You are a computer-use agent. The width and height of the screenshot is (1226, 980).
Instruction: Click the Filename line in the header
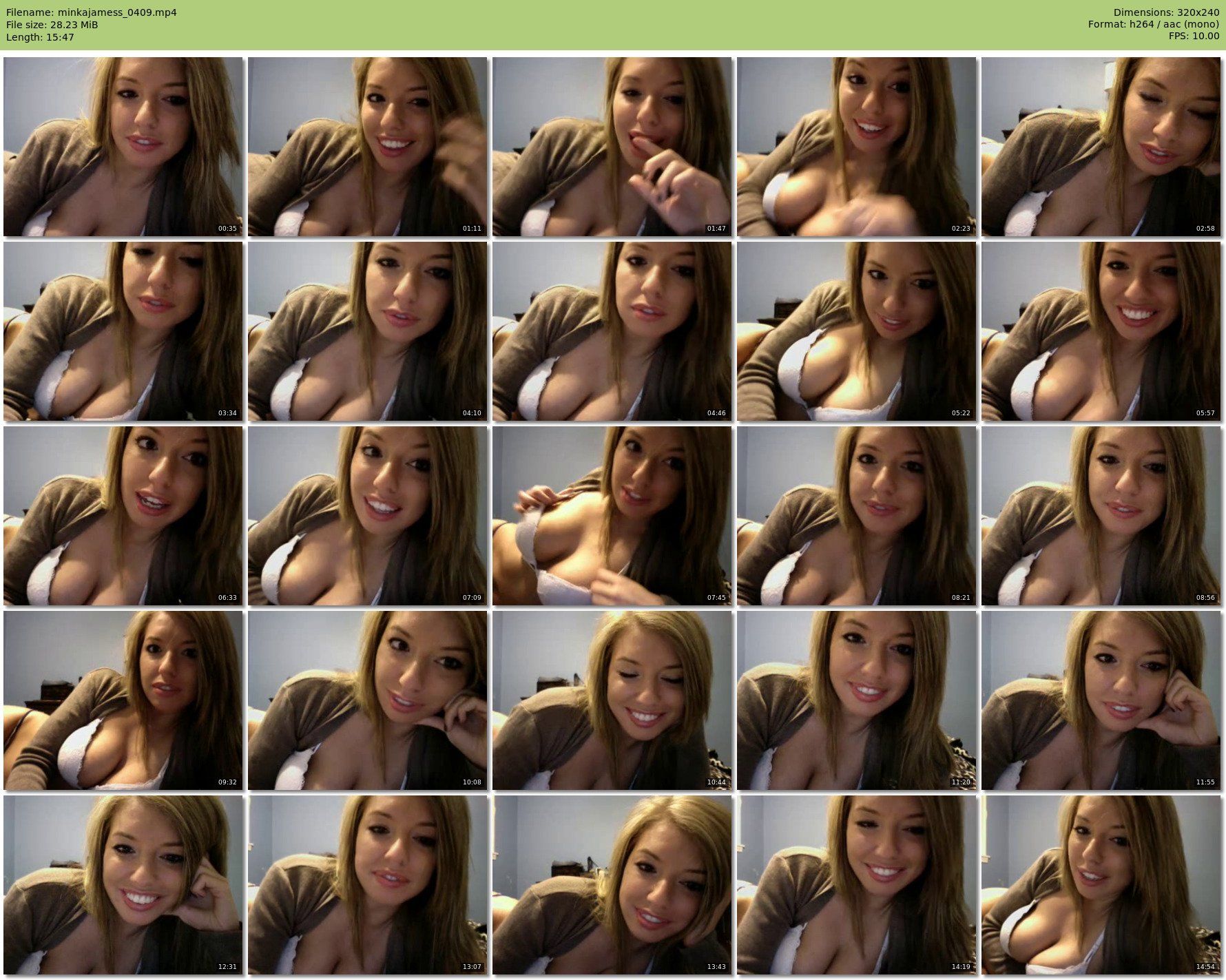(x=92, y=12)
